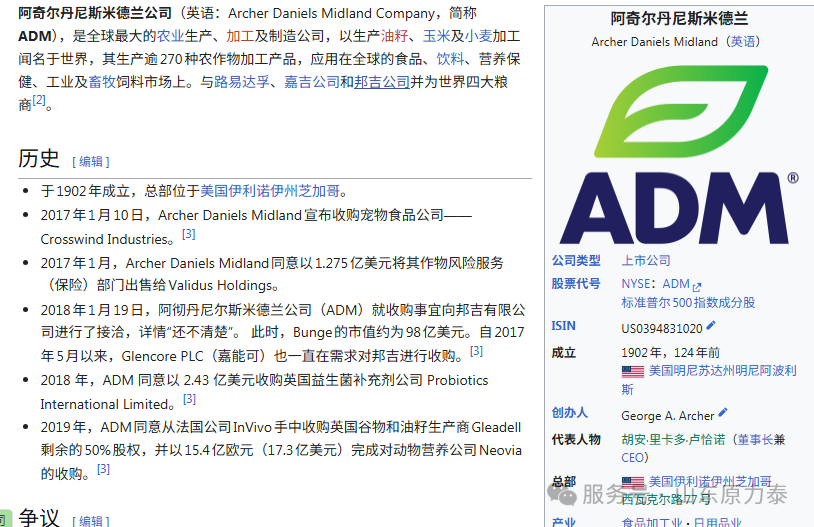
Task: Open the 畜牧 link
Action: pyautogui.click(x=102, y=82)
